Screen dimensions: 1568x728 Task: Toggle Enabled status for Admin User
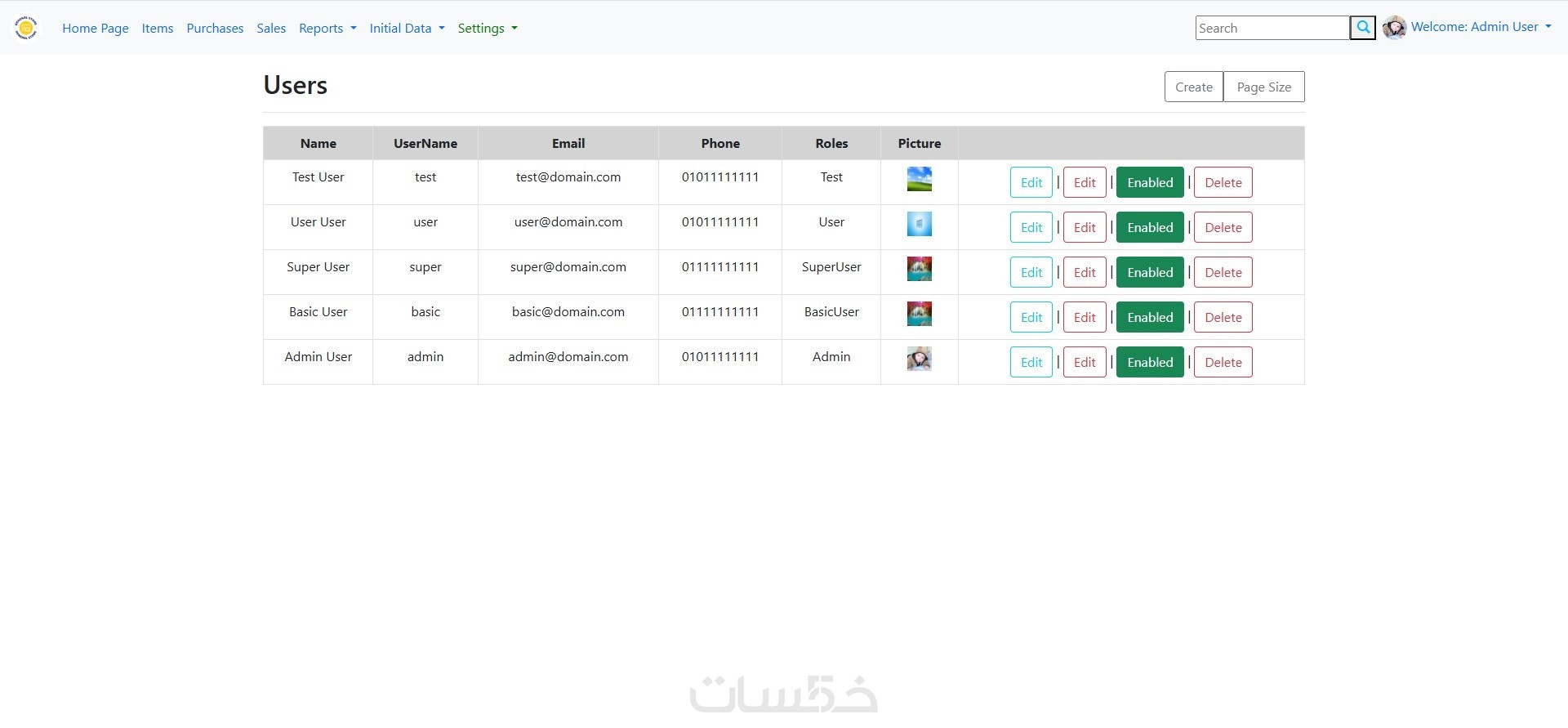pyautogui.click(x=1150, y=362)
